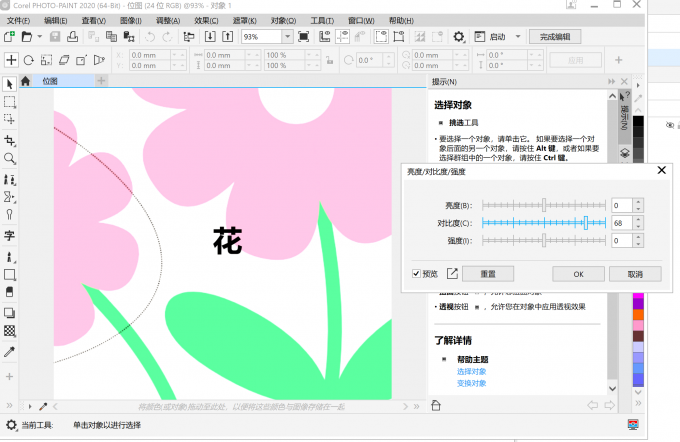This screenshot has width=680, height=442.
Task: Select position mode cross icon
Action: tap(11, 60)
